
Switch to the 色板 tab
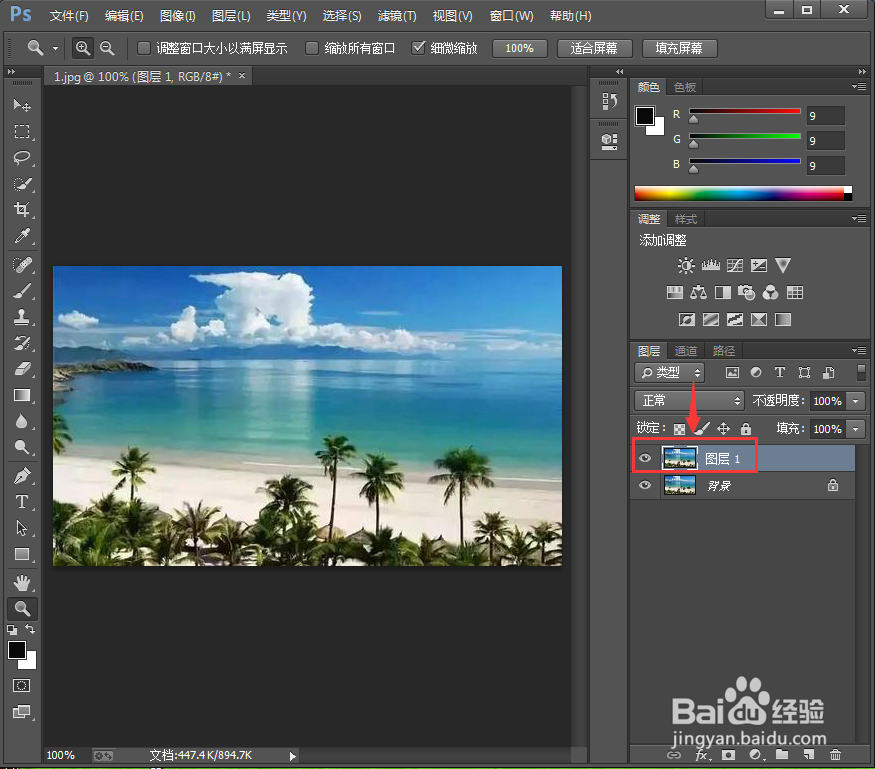(685, 86)
